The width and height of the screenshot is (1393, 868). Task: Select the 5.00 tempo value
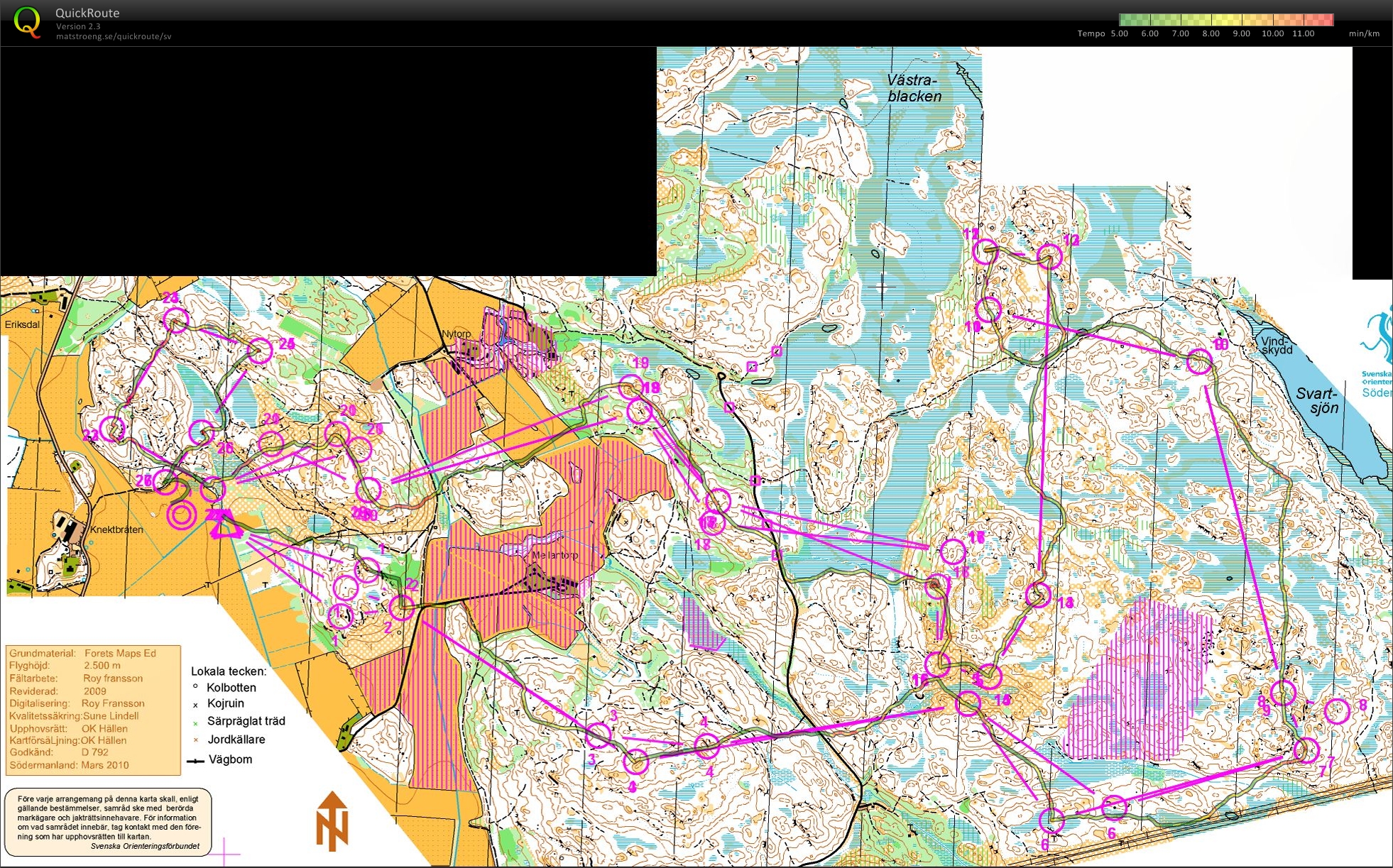pyautogui.click(x=1120, y=33)
